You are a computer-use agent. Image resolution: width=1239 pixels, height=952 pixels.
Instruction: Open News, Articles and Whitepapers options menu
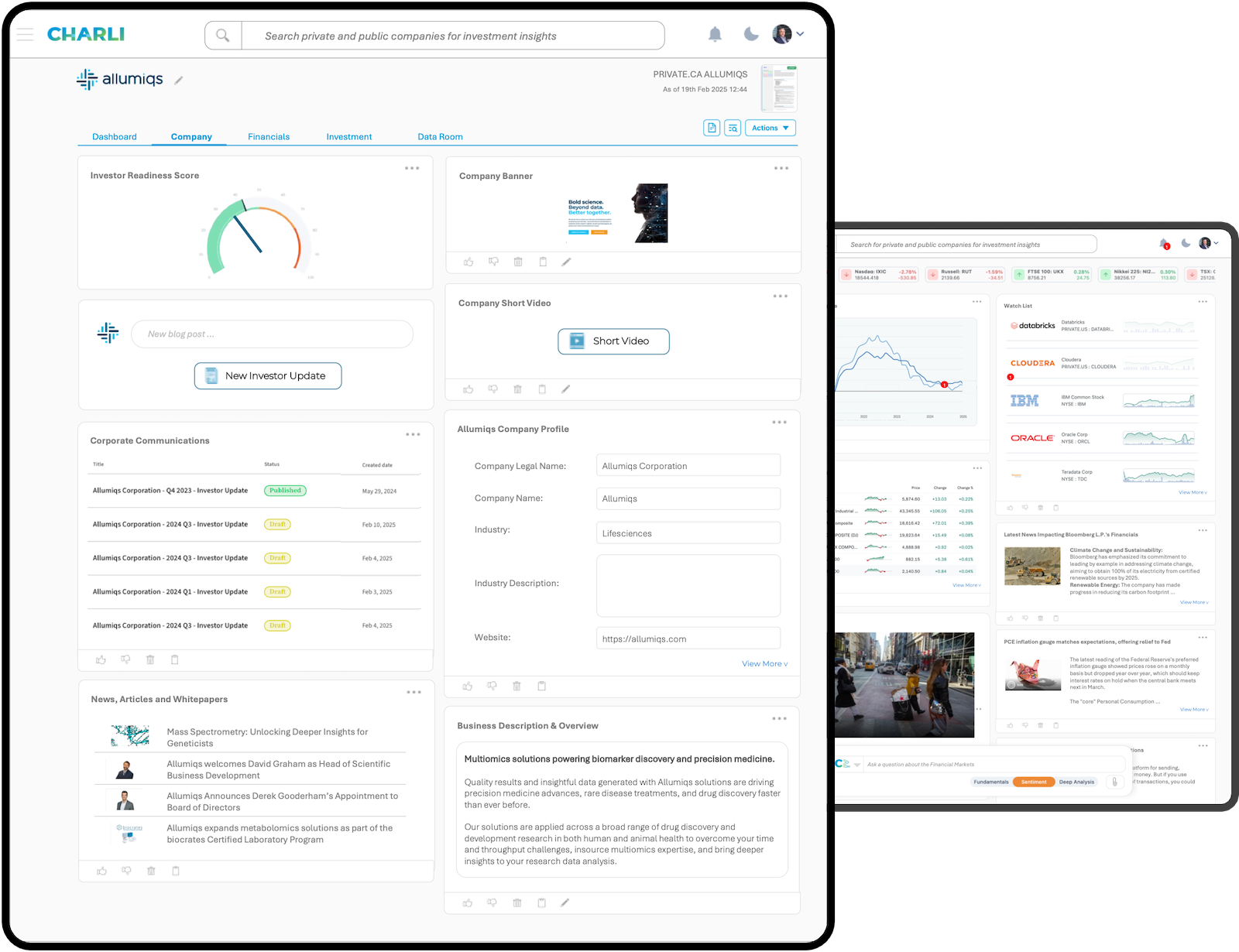pyautogui.click(x=414, y=692)
